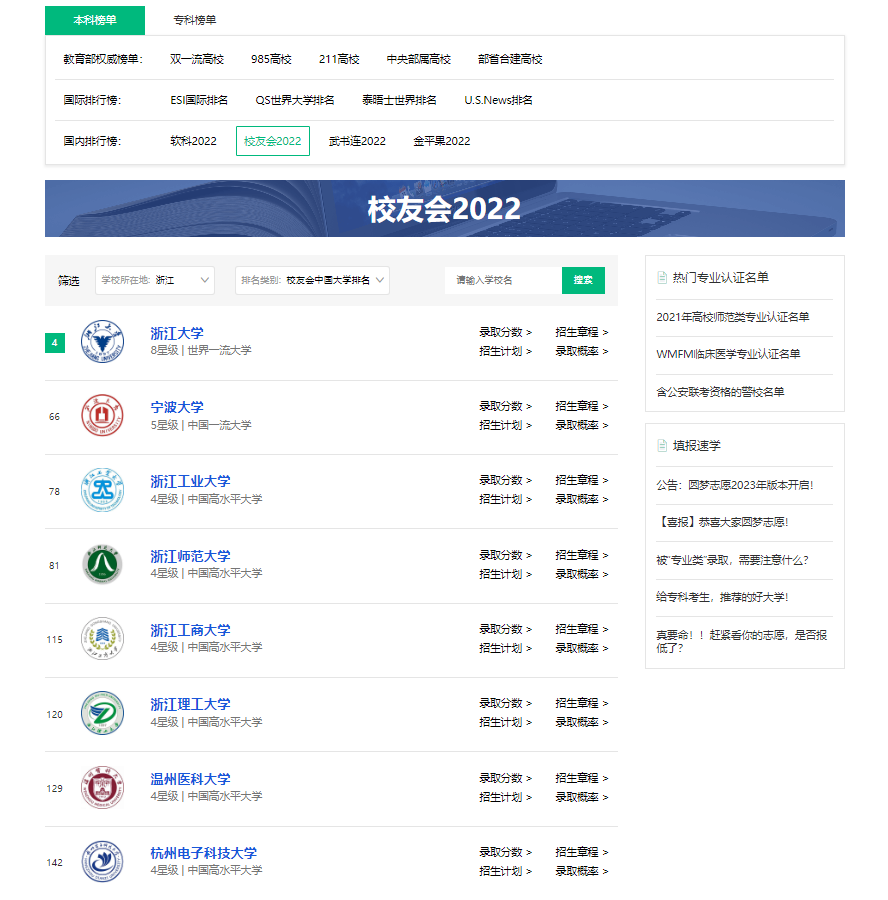Open the 温州医科大学 school name link
Viewport: 888px width, 900px height.
click(191, 779)
